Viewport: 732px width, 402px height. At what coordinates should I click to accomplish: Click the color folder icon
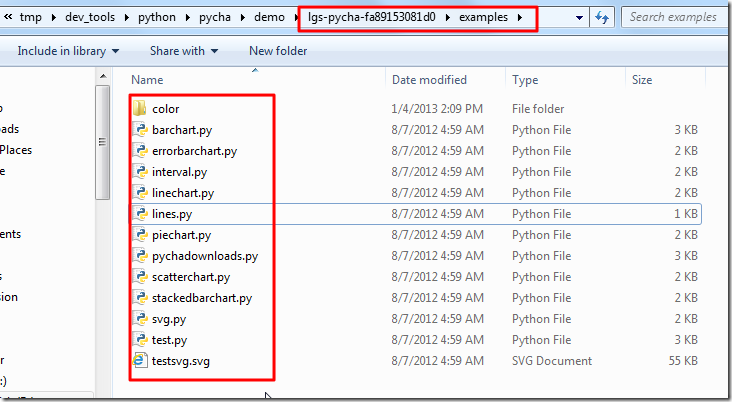point(140,109)
